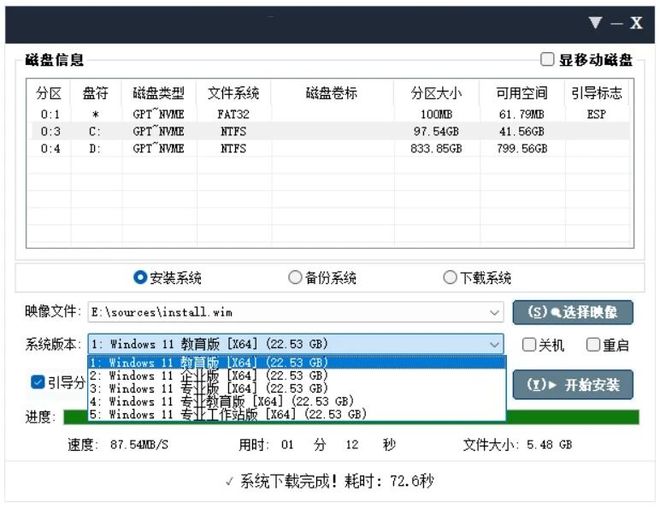The width and height of the screenshot is (660, 509).
Task: Enable the 显移动磁盘 checkbox
Action: click(547, 59)
